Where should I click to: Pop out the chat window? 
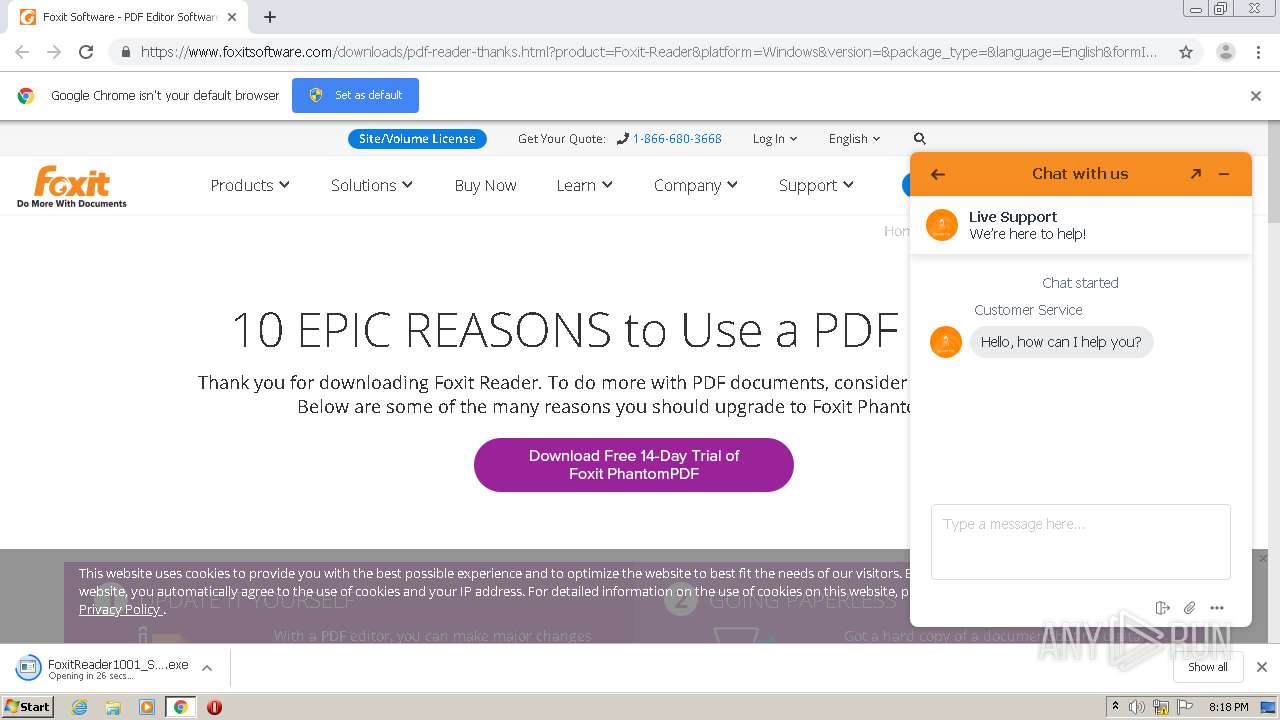point(1195,174)
